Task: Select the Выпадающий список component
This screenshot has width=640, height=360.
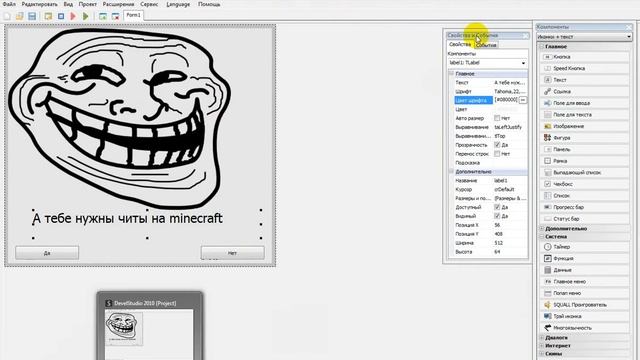Action: coord(584,173)
